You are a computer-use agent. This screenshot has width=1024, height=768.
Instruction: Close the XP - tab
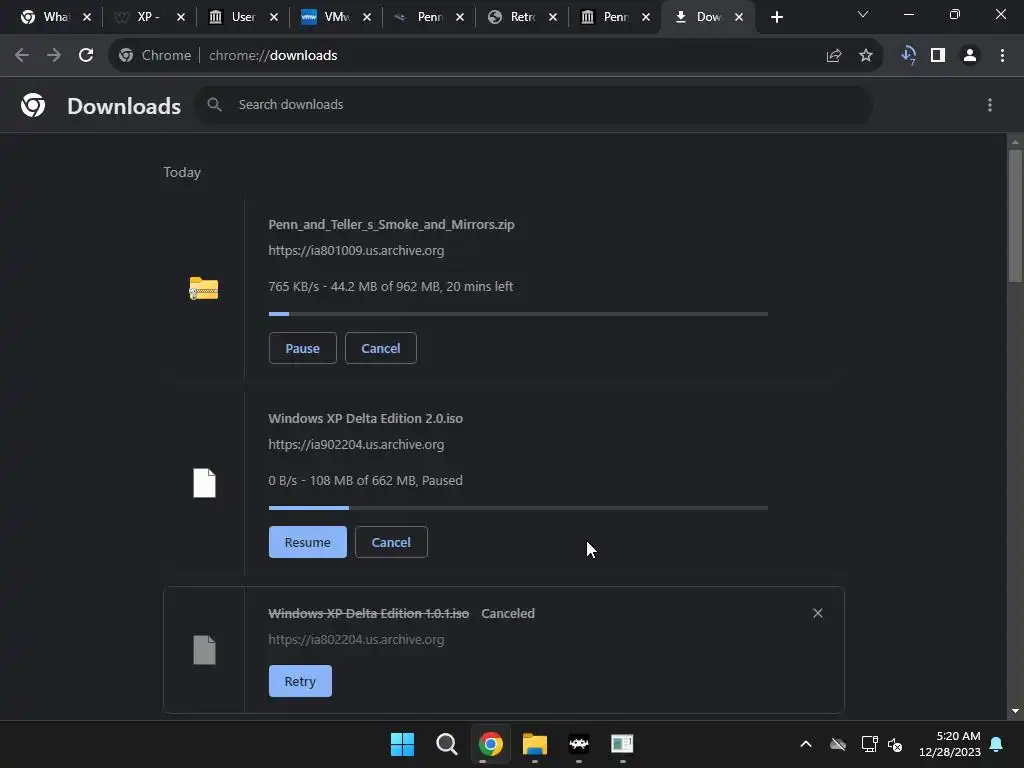(x=181, y=18)
